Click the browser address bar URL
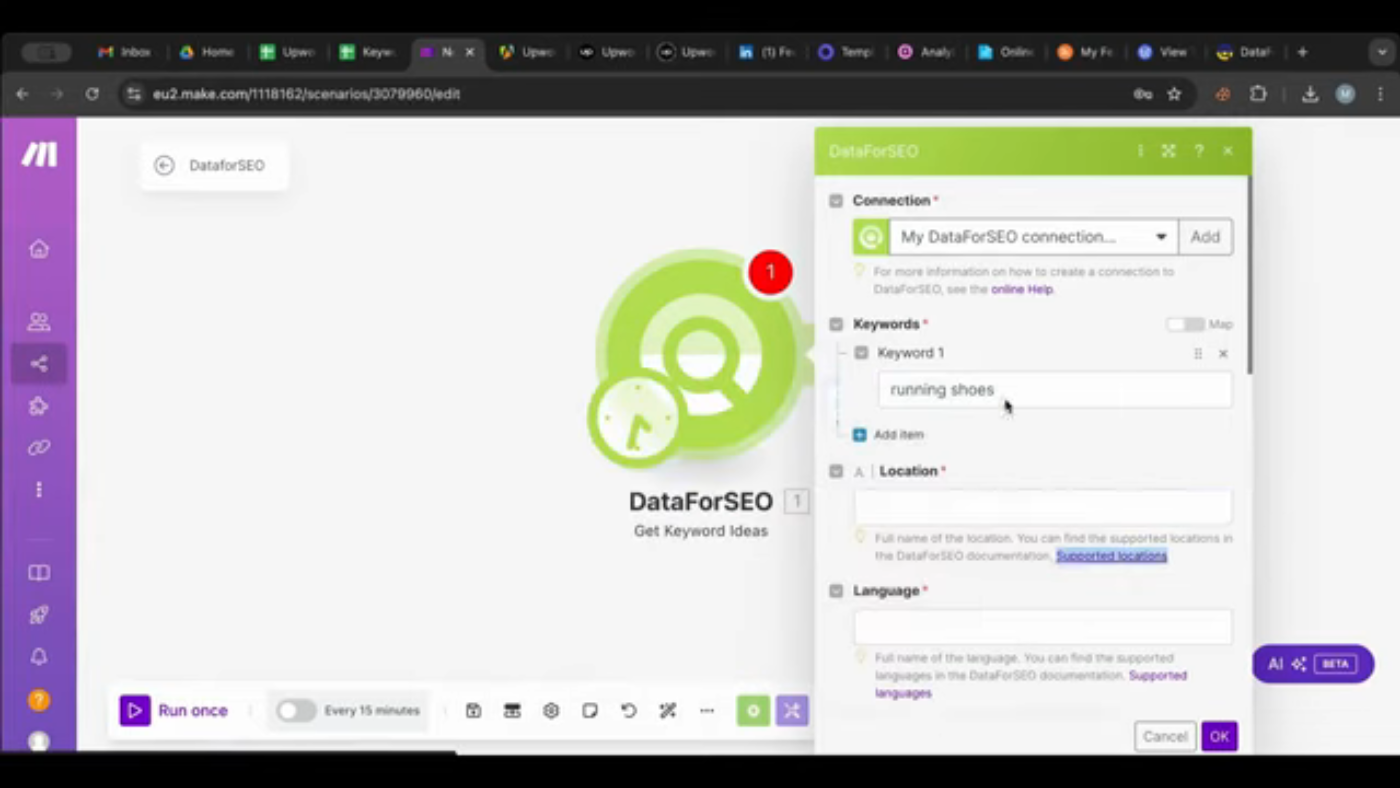This screenshot has height=788, width=1400. point(306,94)
